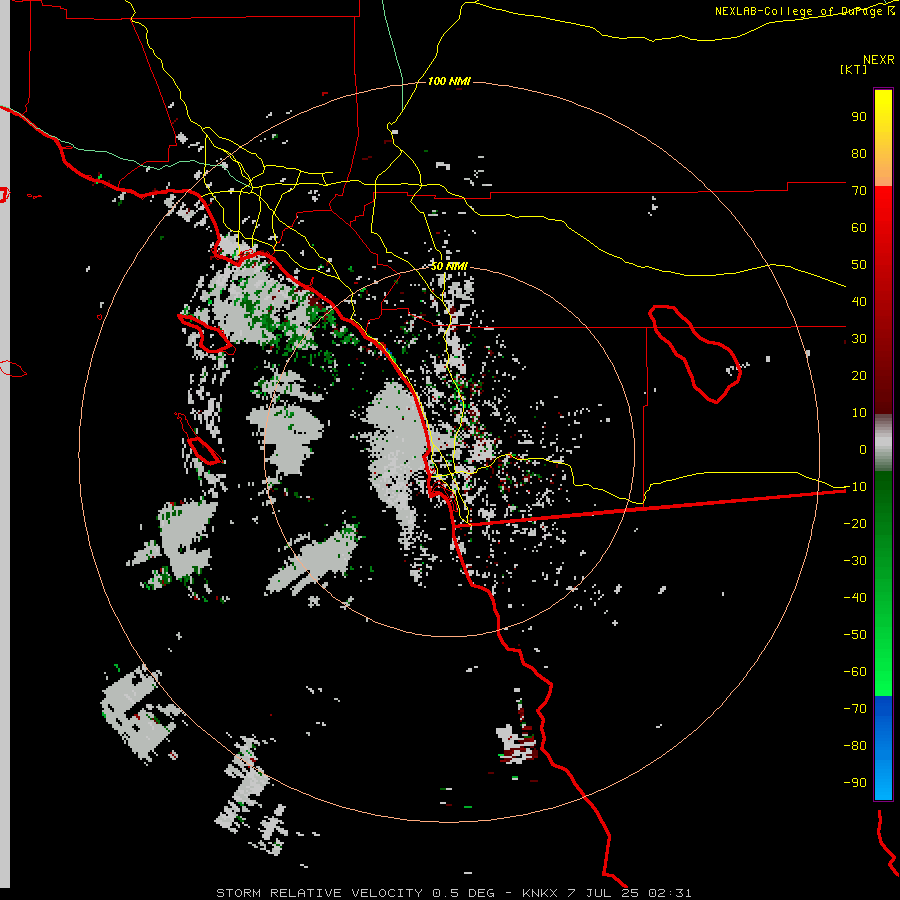Click the [KT] units label
The width and height of the screenshot is (900, 900).
click(x=853, y=69)
